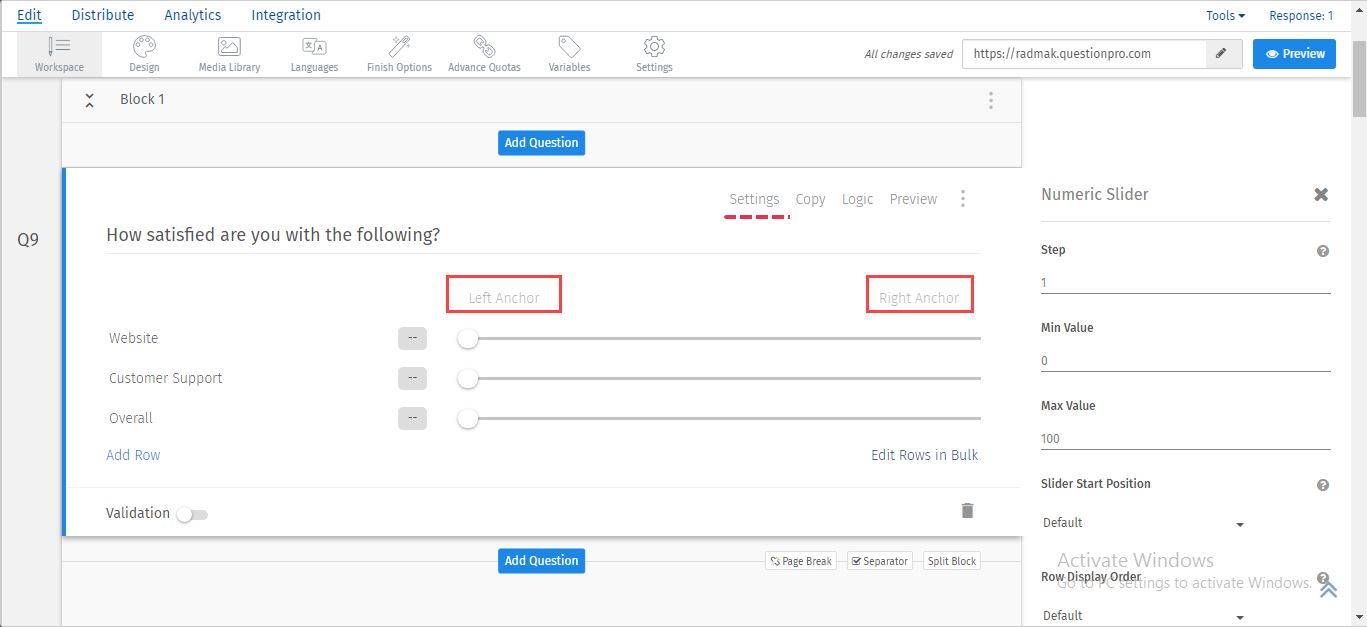Open Advance Quotas settings

click(x=484, y=53)
